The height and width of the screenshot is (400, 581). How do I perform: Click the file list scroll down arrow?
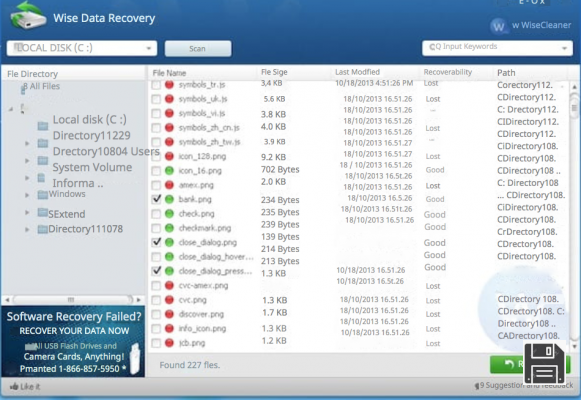click(x=574, y=347)
